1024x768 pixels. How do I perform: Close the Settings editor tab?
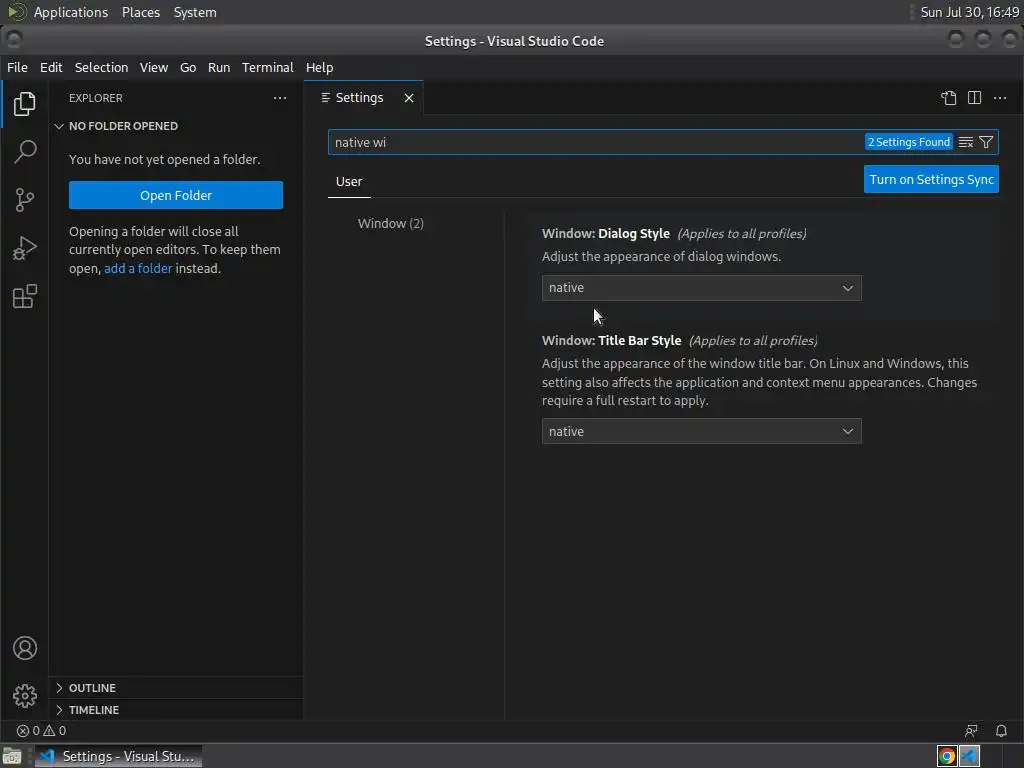click(x=409, y=98)
